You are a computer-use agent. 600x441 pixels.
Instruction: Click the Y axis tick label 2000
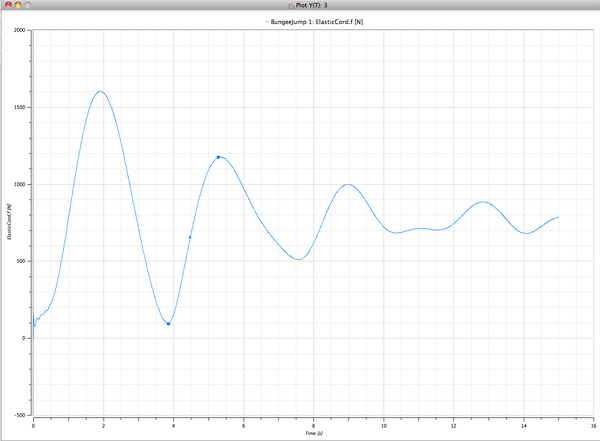click(x=20, y=30)
